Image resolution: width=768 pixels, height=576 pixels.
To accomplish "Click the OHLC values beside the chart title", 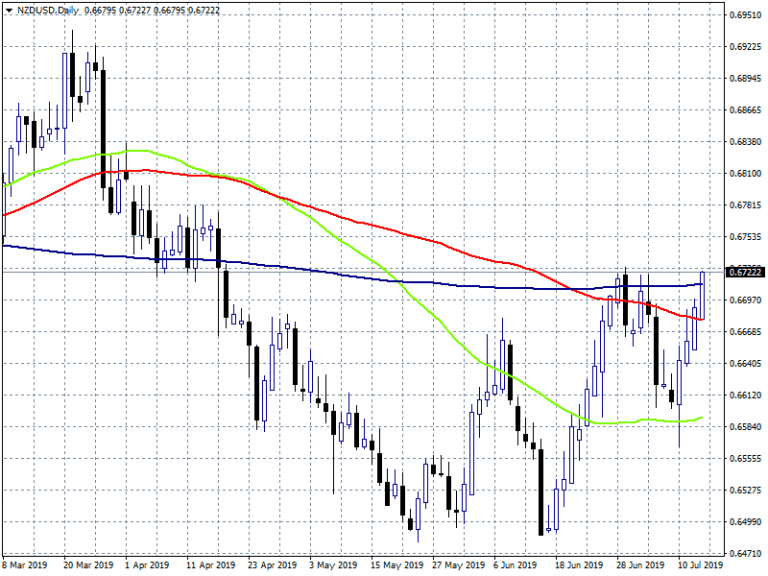I will tap(151, 11).
